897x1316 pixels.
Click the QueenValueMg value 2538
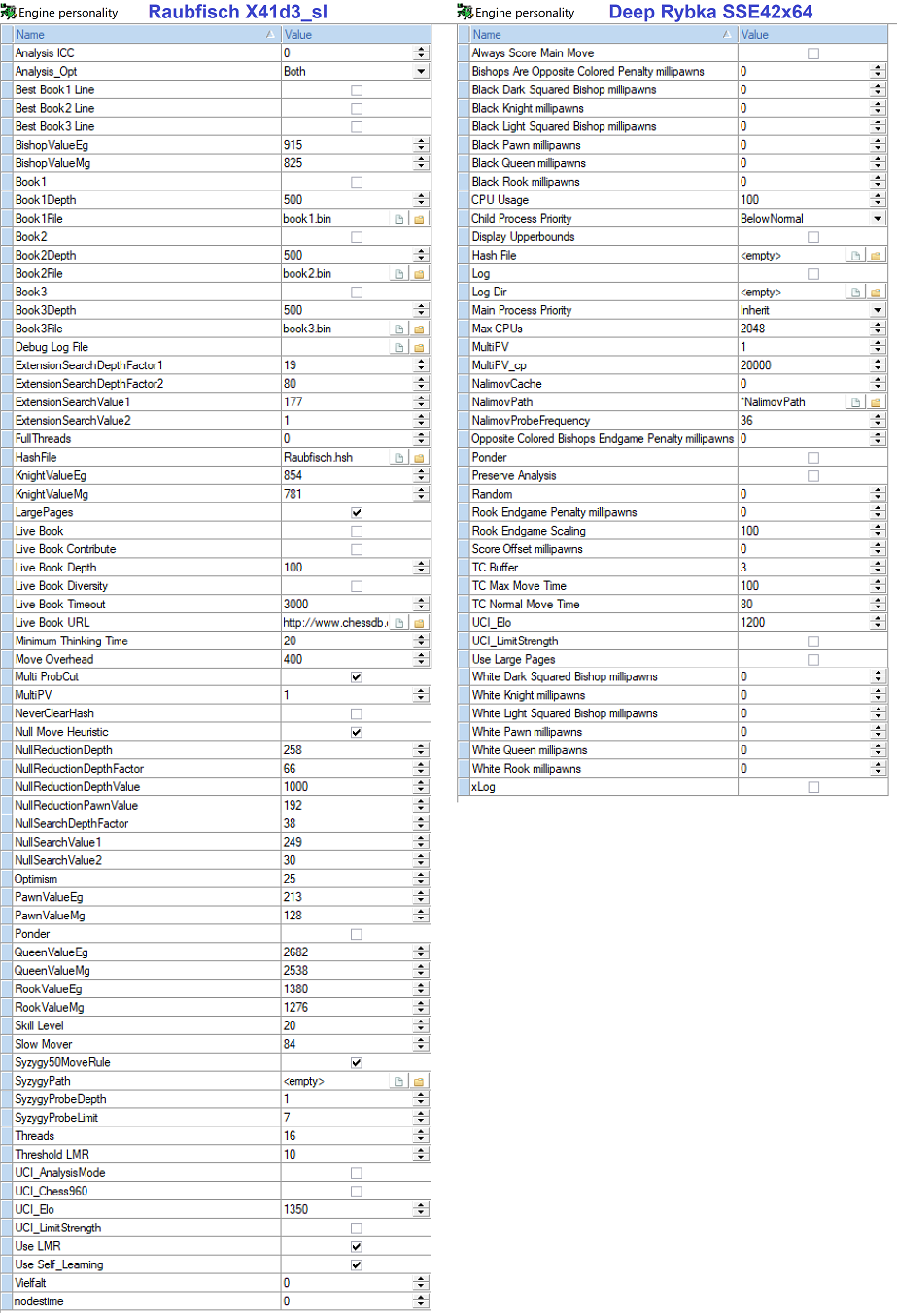coord(295,971)
